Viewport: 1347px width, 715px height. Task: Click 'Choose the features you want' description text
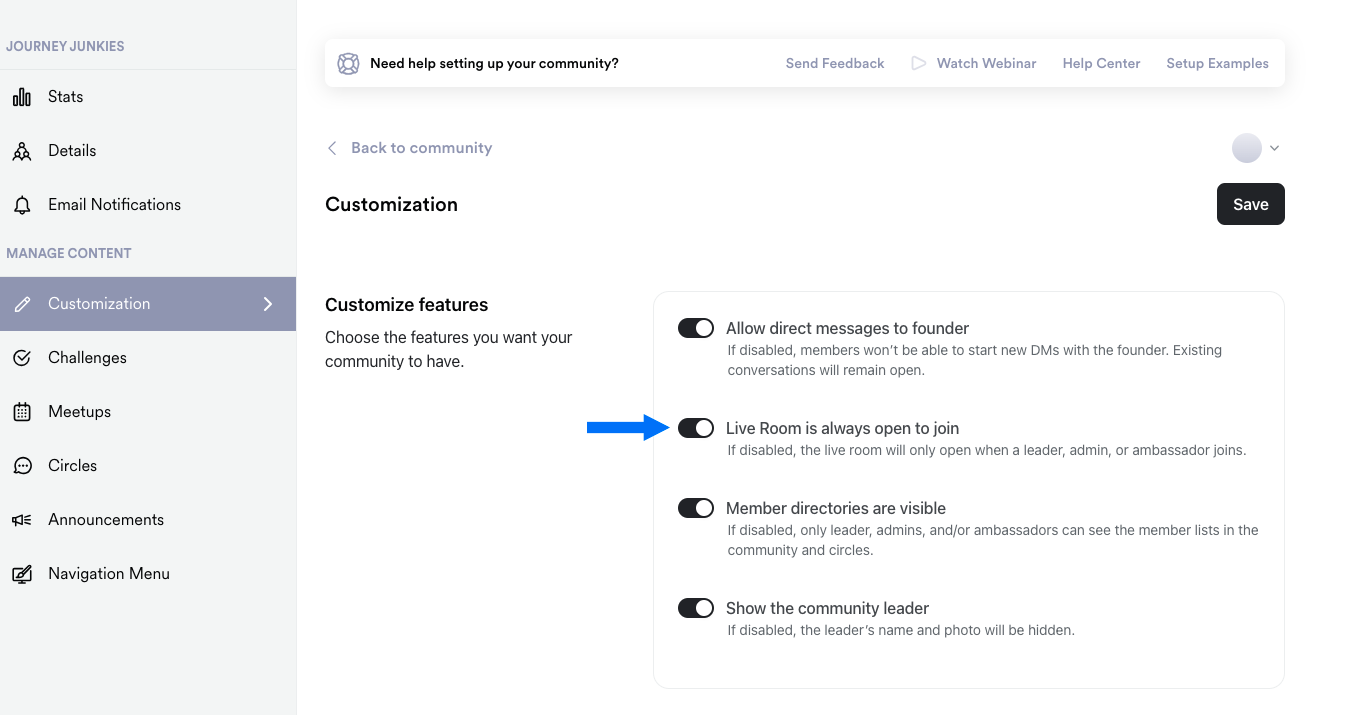[449, 349]
